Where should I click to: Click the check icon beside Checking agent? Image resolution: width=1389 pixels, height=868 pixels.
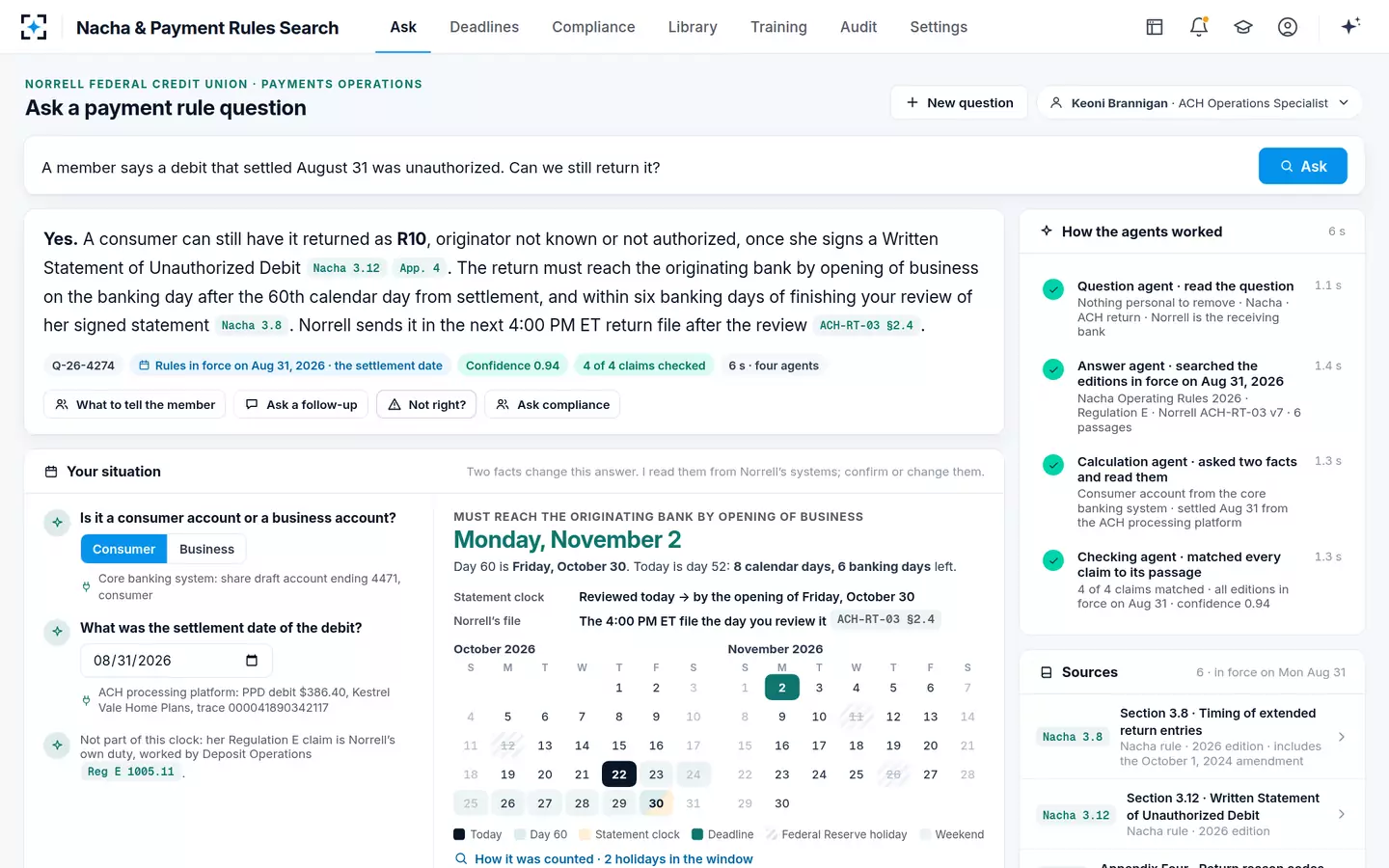[1053, 559]
